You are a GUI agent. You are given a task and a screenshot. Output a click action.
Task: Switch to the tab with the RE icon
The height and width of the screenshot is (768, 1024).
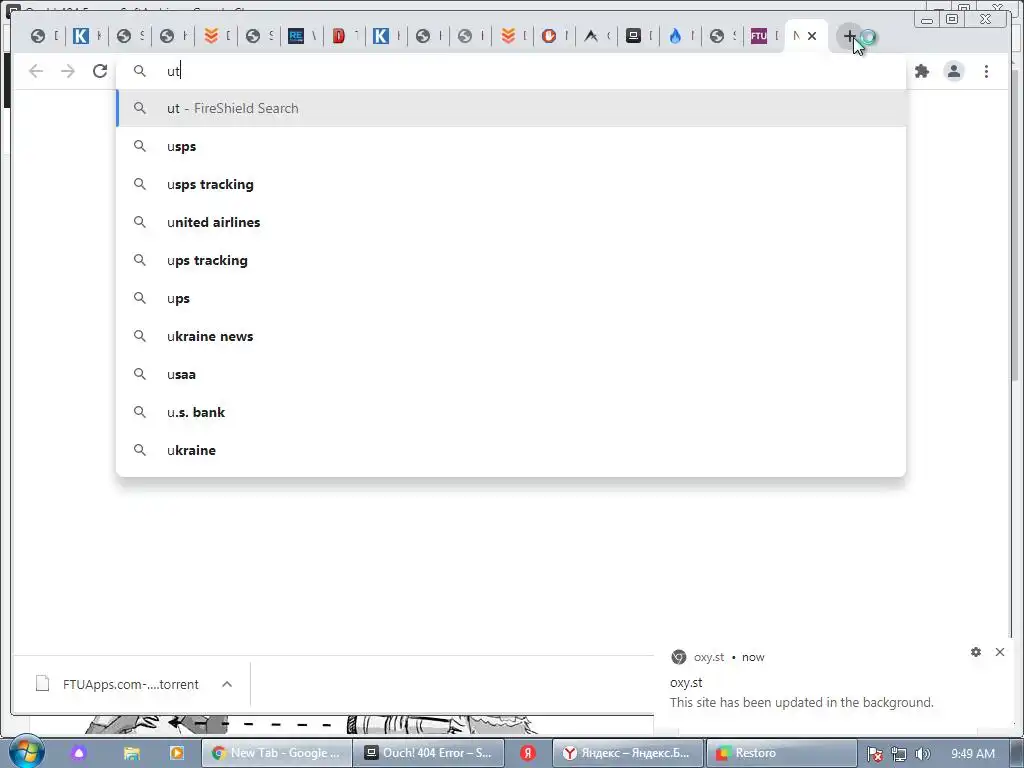pyautogui.click(x=296, y=36)
